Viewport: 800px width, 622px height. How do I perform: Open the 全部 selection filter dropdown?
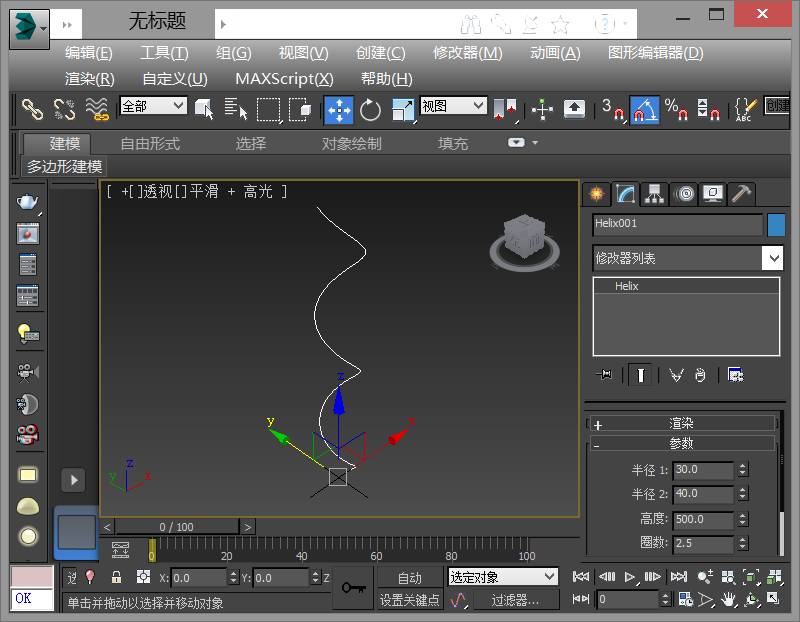[x=153, y=106]
